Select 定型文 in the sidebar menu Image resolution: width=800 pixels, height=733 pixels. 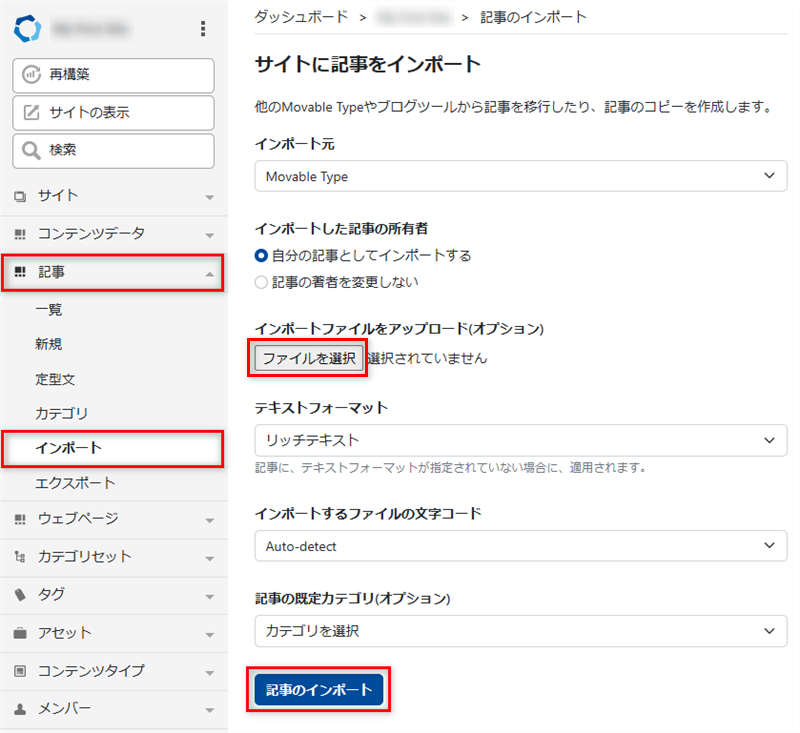55,379
